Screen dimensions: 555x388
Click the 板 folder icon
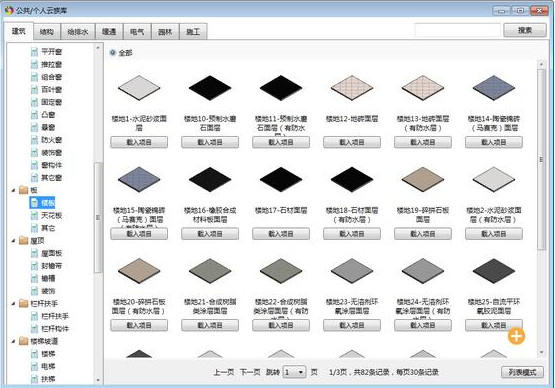23,190
